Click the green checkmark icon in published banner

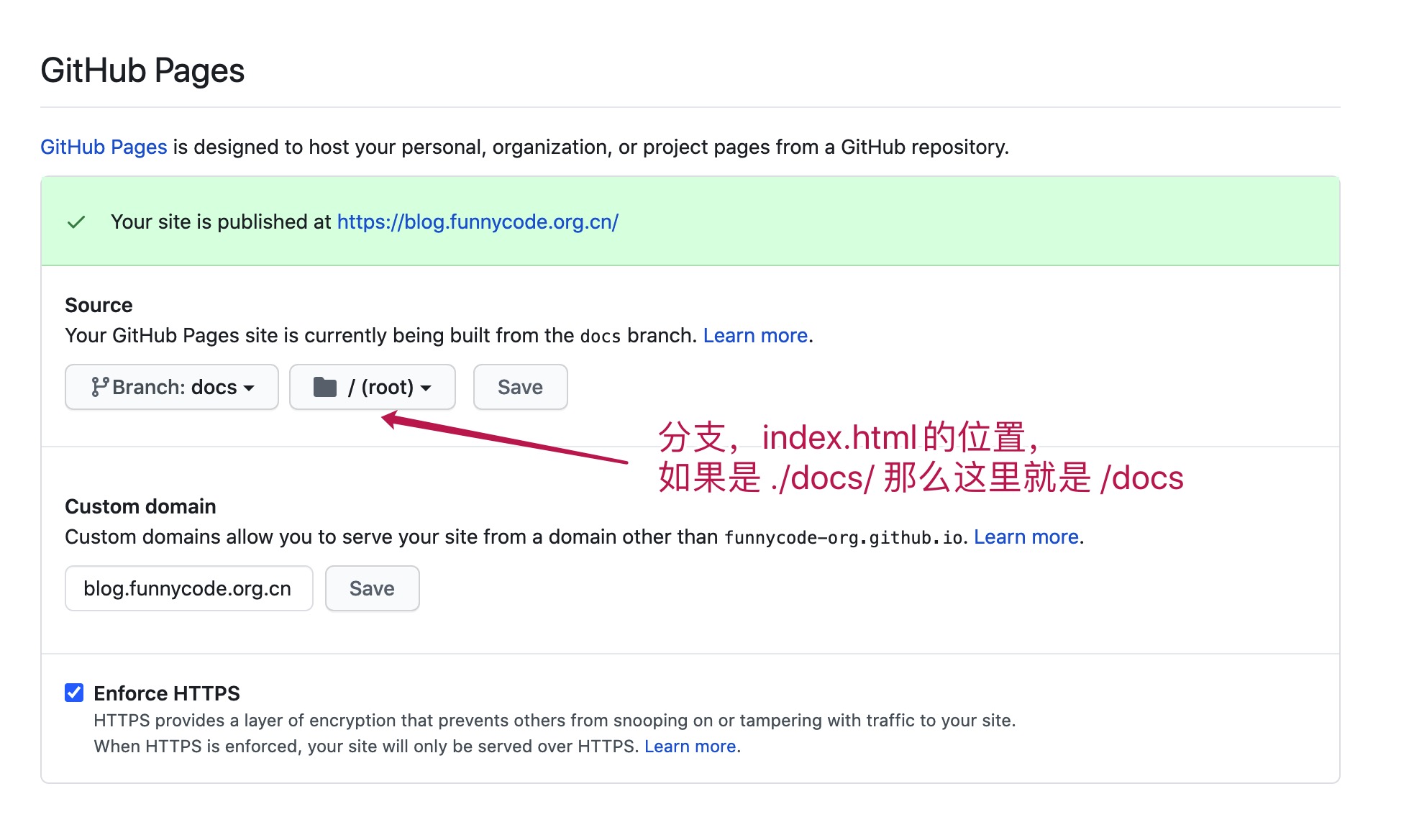coord(76,222)
